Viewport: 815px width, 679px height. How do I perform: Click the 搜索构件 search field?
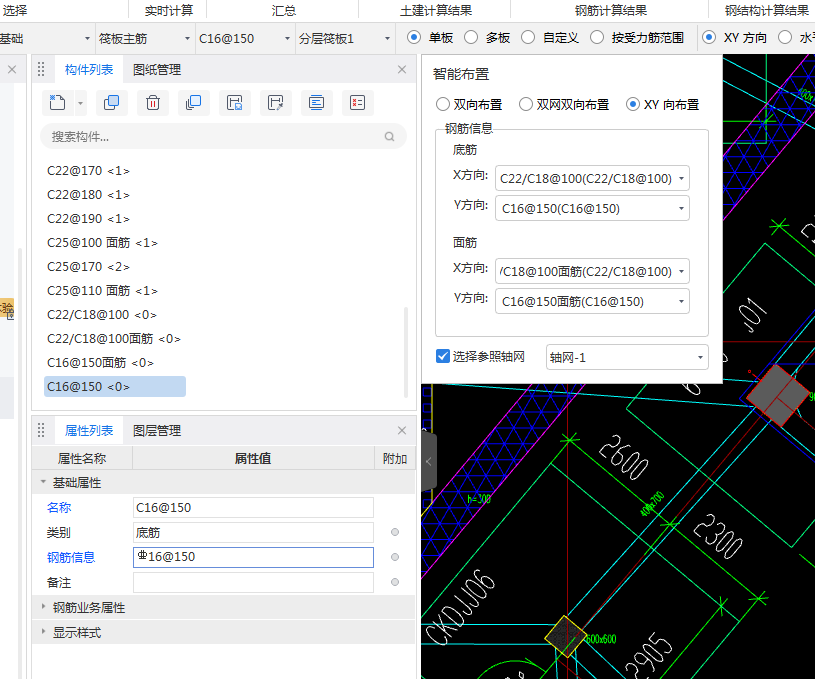click(x=224, y=137)
